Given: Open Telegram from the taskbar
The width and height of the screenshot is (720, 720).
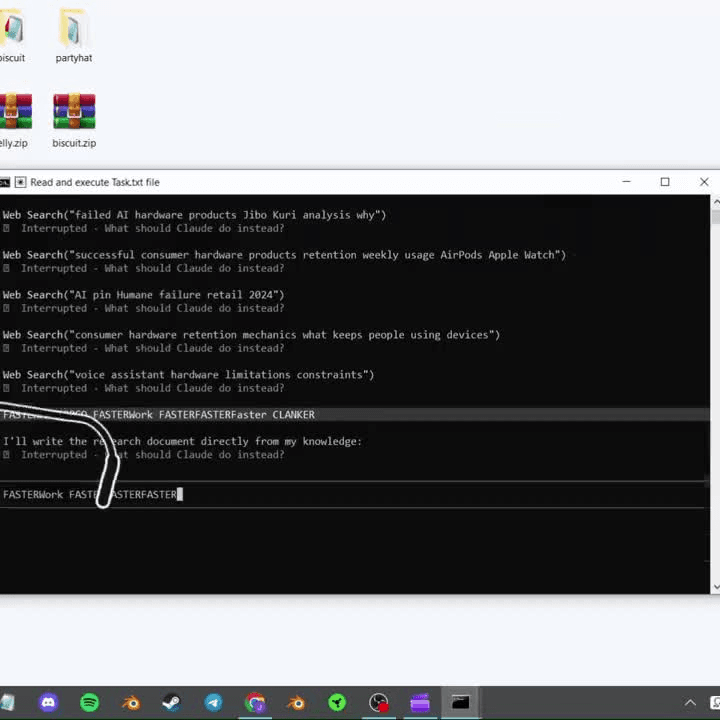Looking at the screenshot, I should click(213, 703).
